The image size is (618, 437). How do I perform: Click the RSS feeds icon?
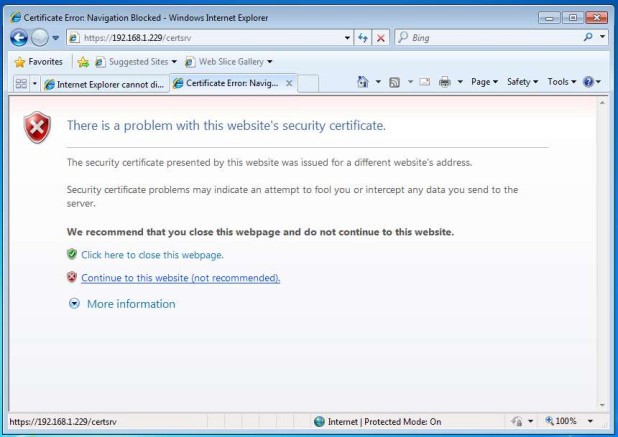coord(395,82)
